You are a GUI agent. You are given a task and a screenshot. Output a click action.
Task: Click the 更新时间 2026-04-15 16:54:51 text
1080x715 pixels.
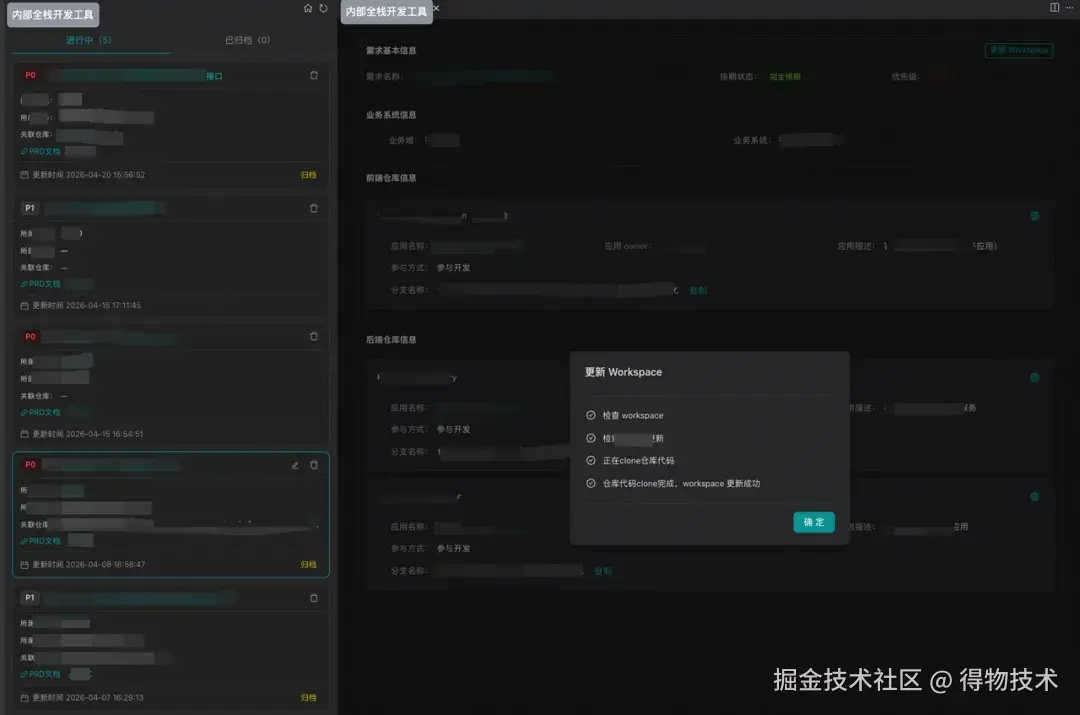pyautogui.click(x=88, y=434)
